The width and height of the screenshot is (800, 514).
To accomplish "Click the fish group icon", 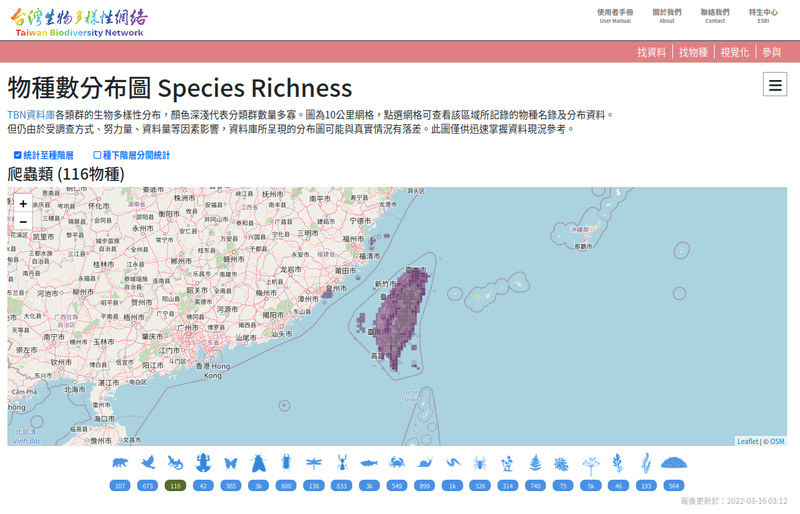I will (x=368, y=464).
